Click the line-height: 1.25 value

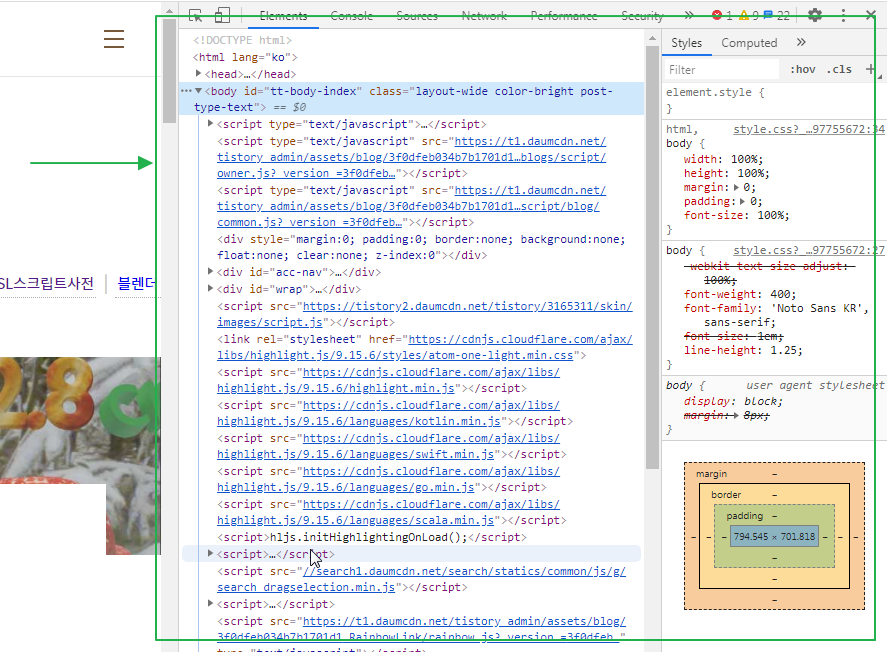[x=786, y=350]
